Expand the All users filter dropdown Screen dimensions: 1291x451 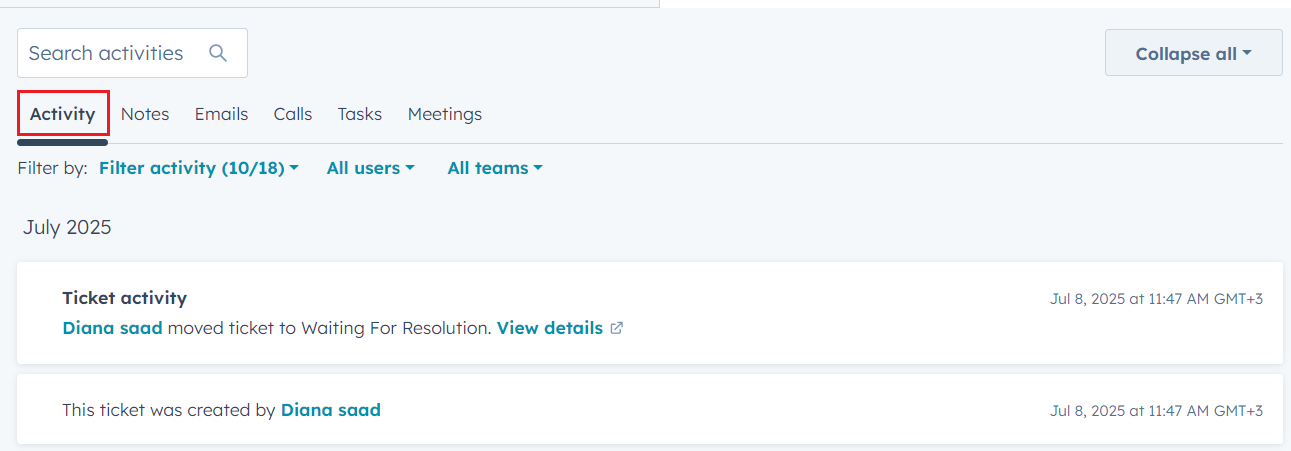point(371,168)
